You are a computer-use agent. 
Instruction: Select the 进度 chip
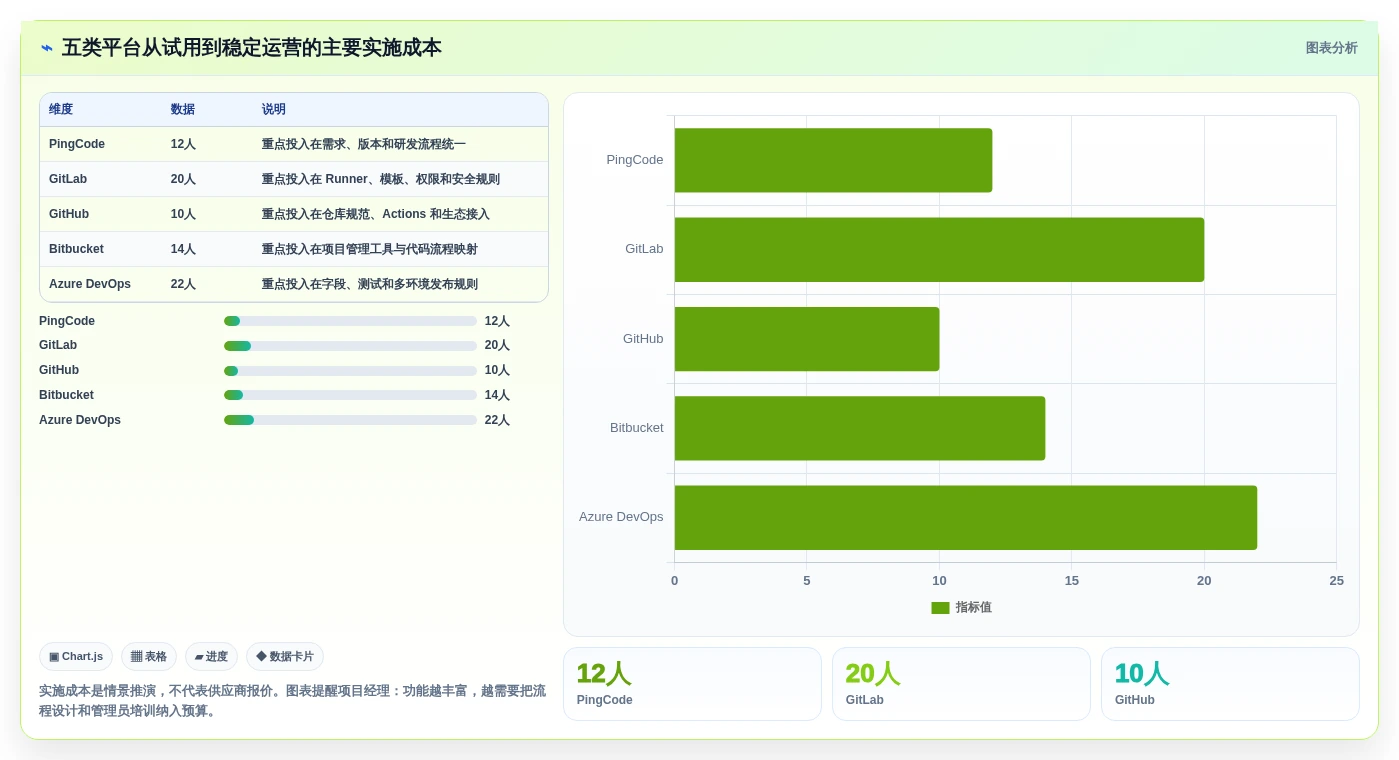(211, 657)
